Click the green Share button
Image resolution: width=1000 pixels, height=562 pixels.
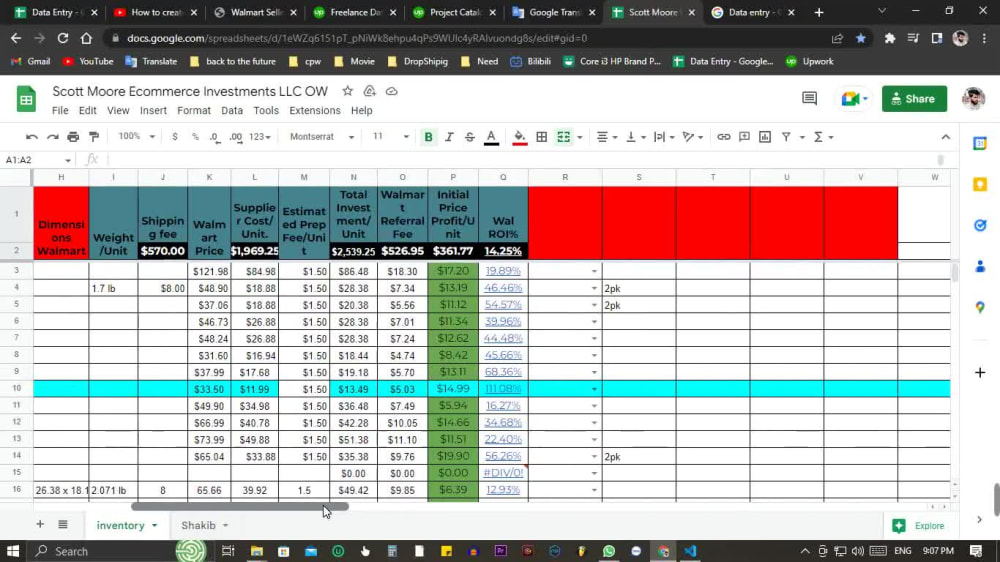914,99
